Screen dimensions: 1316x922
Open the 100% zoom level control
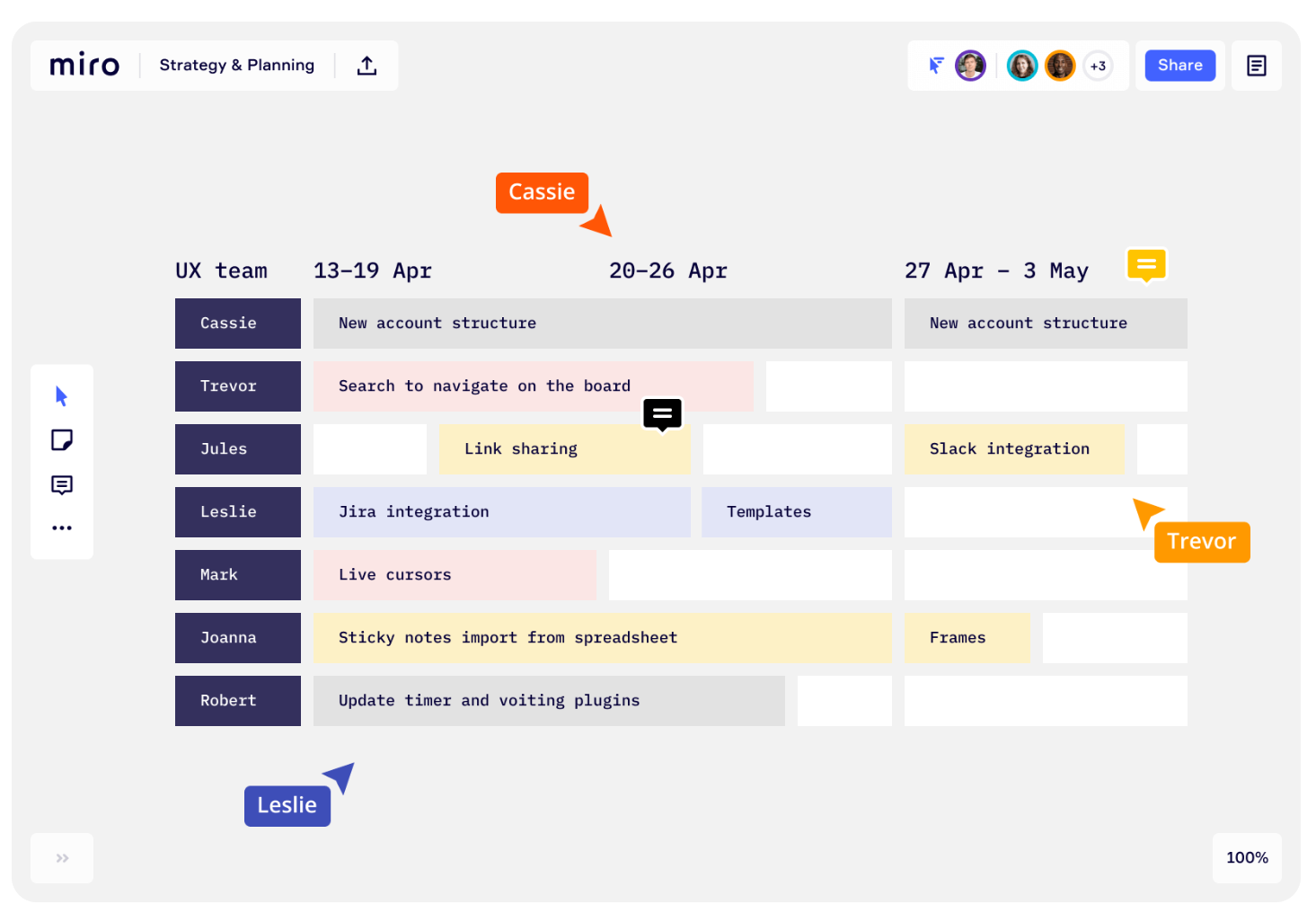(x=1247, y=858)
